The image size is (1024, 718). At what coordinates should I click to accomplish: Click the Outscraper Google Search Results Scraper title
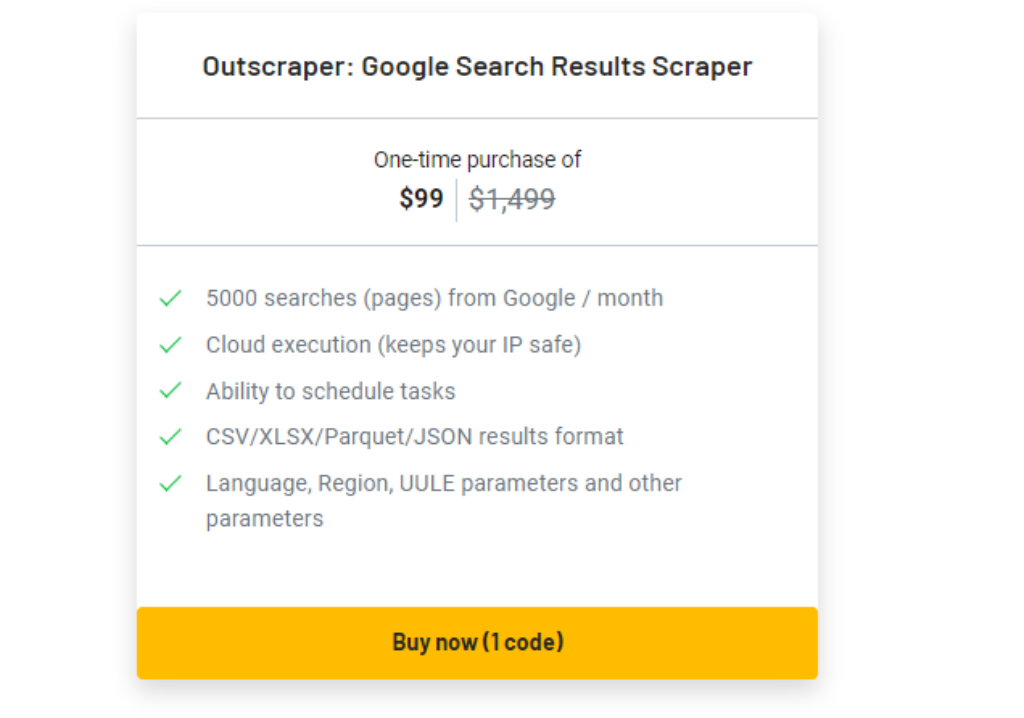pos(477,67)
